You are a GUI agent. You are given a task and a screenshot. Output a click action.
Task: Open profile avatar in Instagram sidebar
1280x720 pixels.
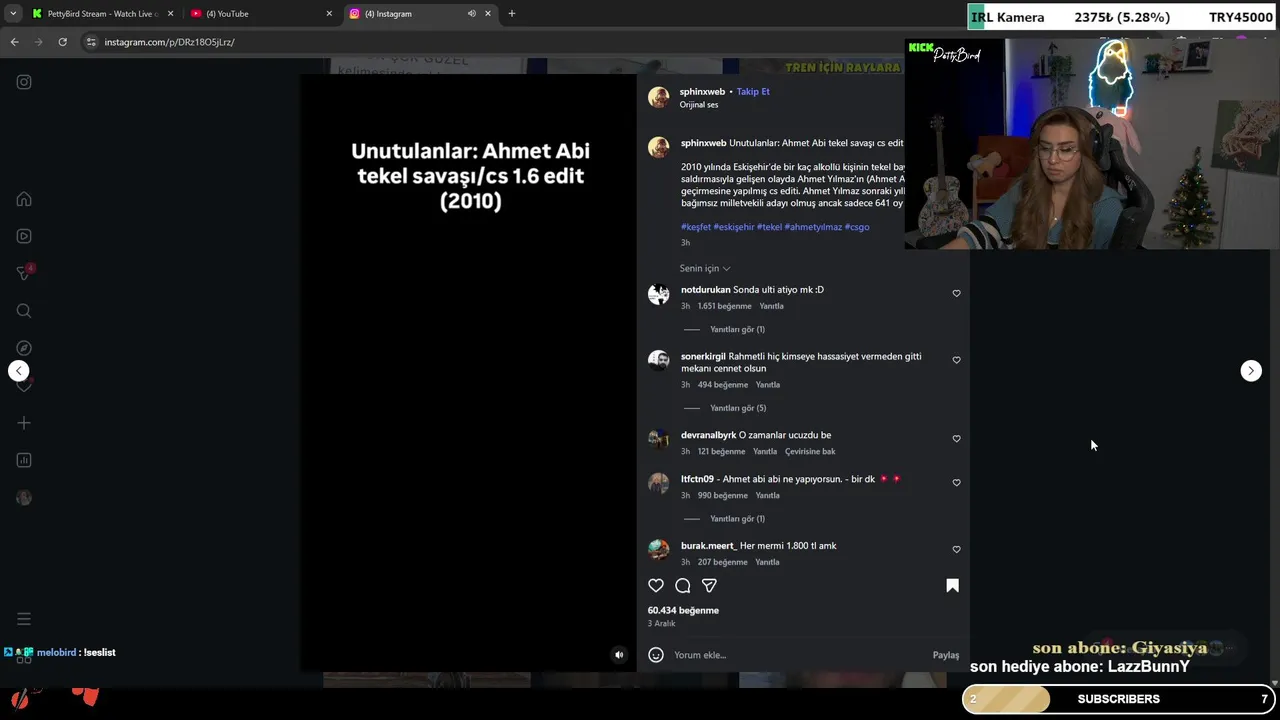click(24, 498)
